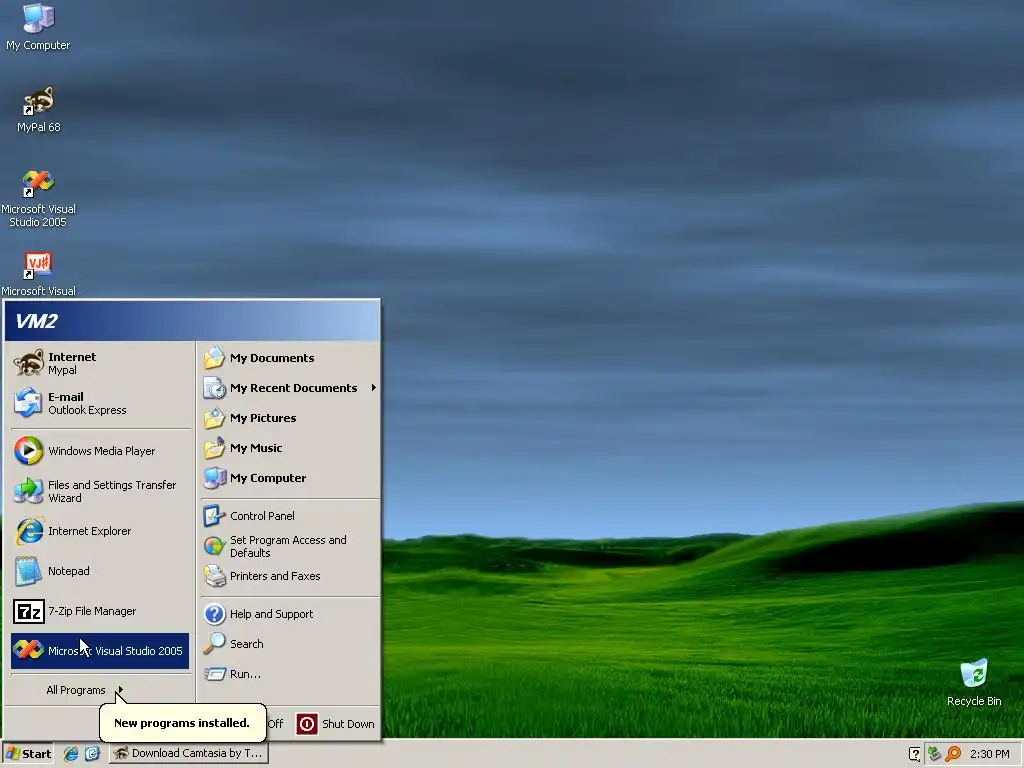This screenshot has width=1024, height=768.
Task: Open Printers and Faxes
Action: click(290, 576)
